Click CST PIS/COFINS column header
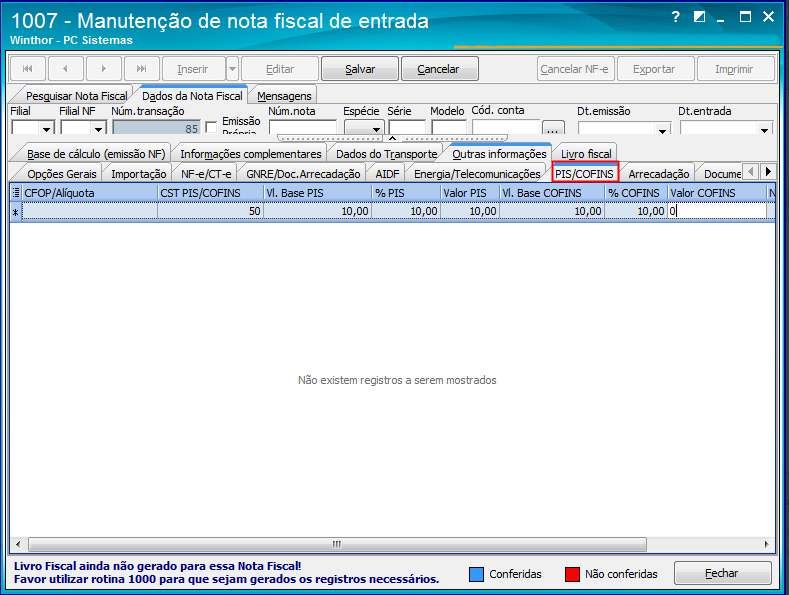This screenshot has width=789, height=595. [211, 193]
